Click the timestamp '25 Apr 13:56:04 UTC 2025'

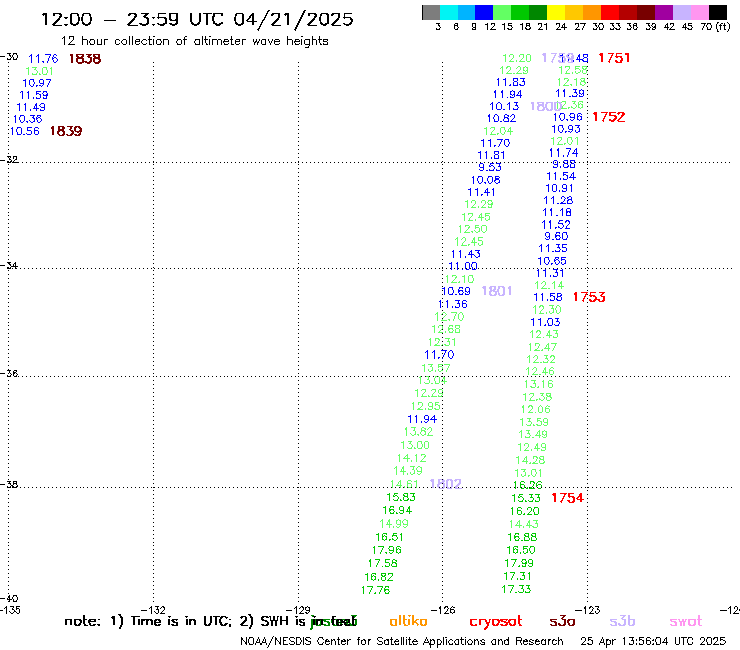point(653,641)
